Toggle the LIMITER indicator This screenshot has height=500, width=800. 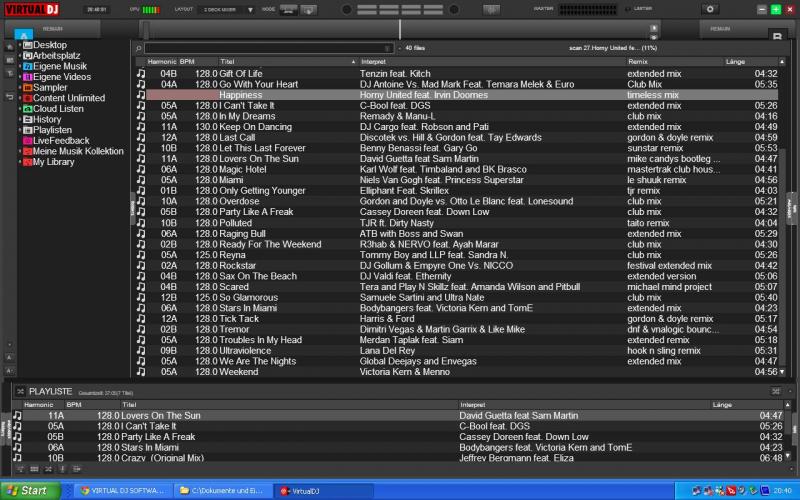tap(628, 9)
